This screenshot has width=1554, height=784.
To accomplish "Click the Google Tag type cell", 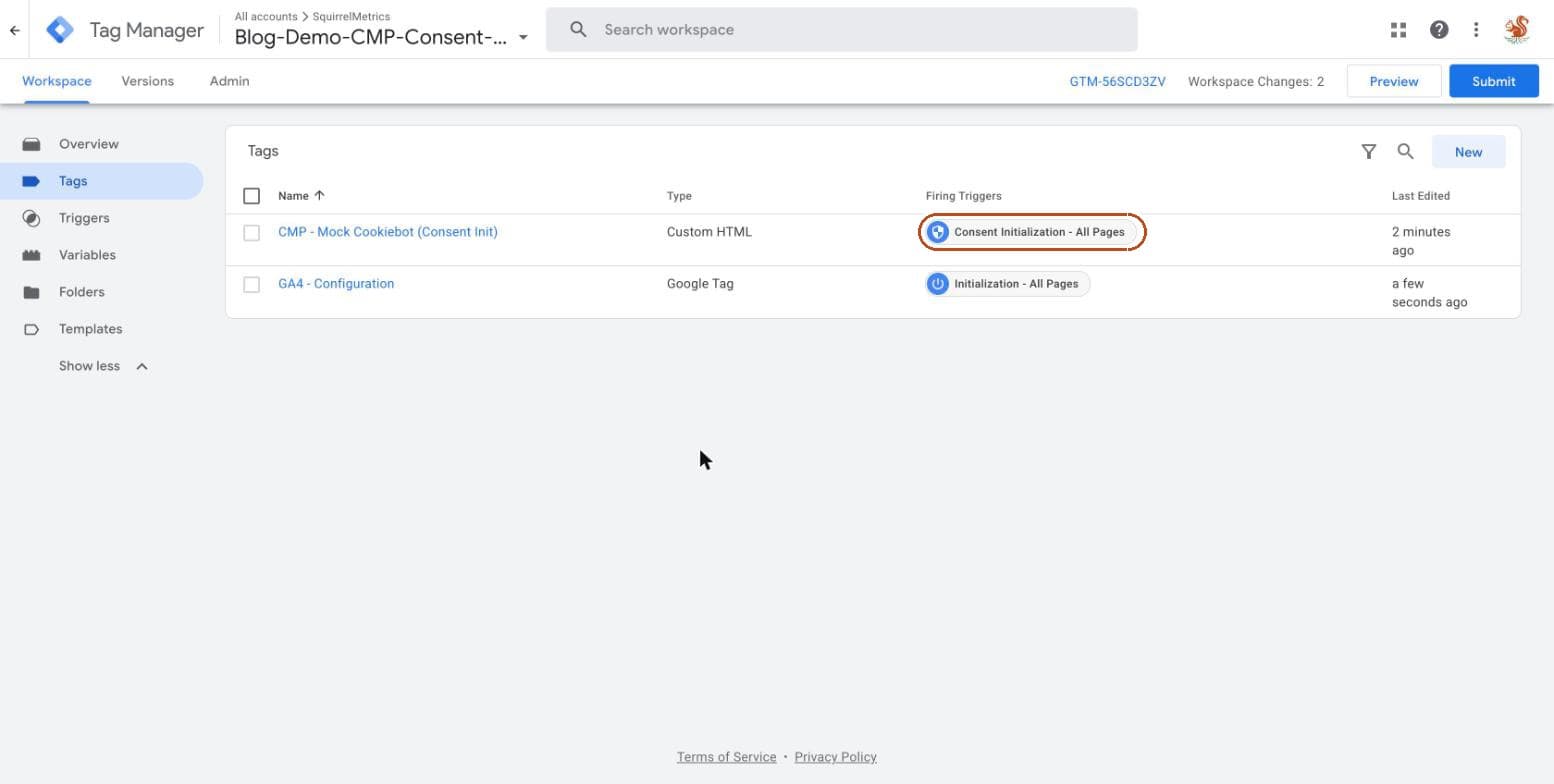I will click(x=700, y=284).
